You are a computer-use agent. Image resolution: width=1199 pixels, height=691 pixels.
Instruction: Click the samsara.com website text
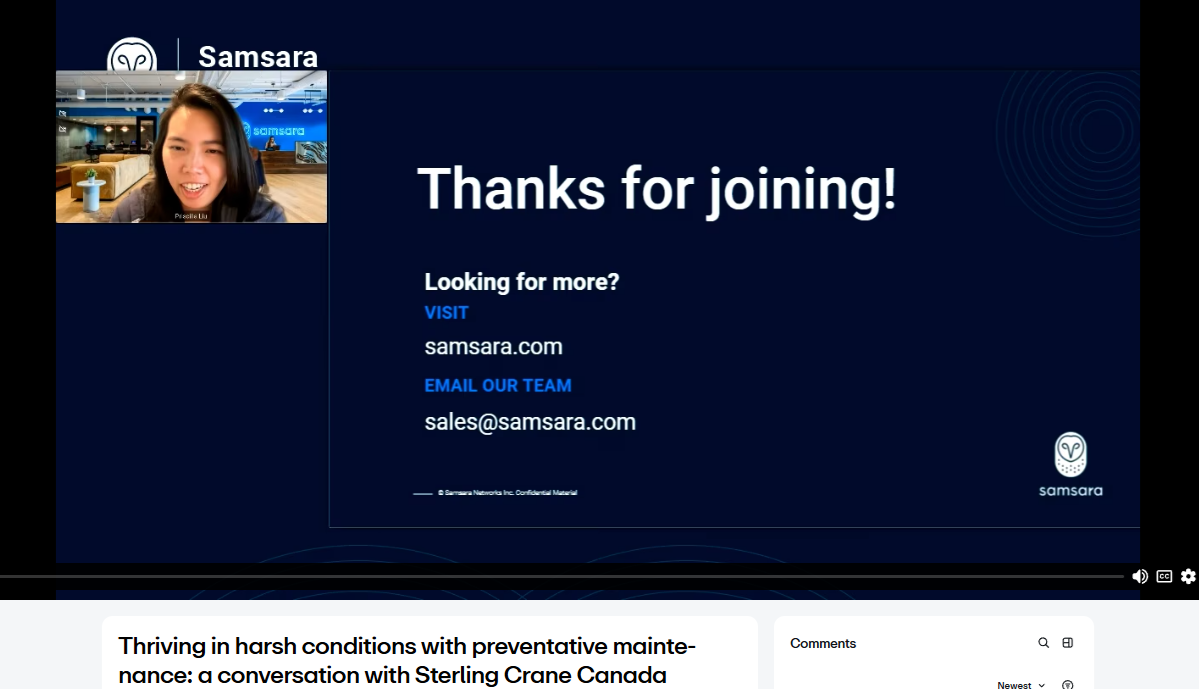click(x=493, y=347)
